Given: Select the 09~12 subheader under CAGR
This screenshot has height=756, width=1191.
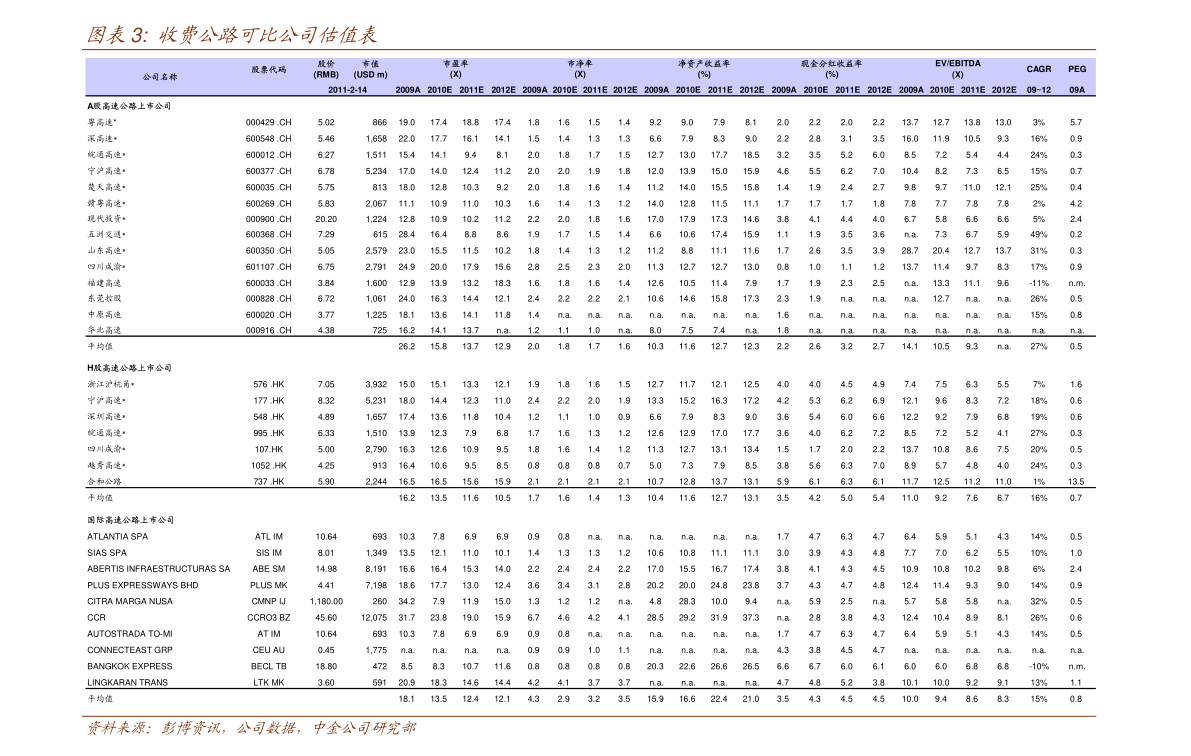Looking at the screenshot, I should click(x=1039, y=90).
